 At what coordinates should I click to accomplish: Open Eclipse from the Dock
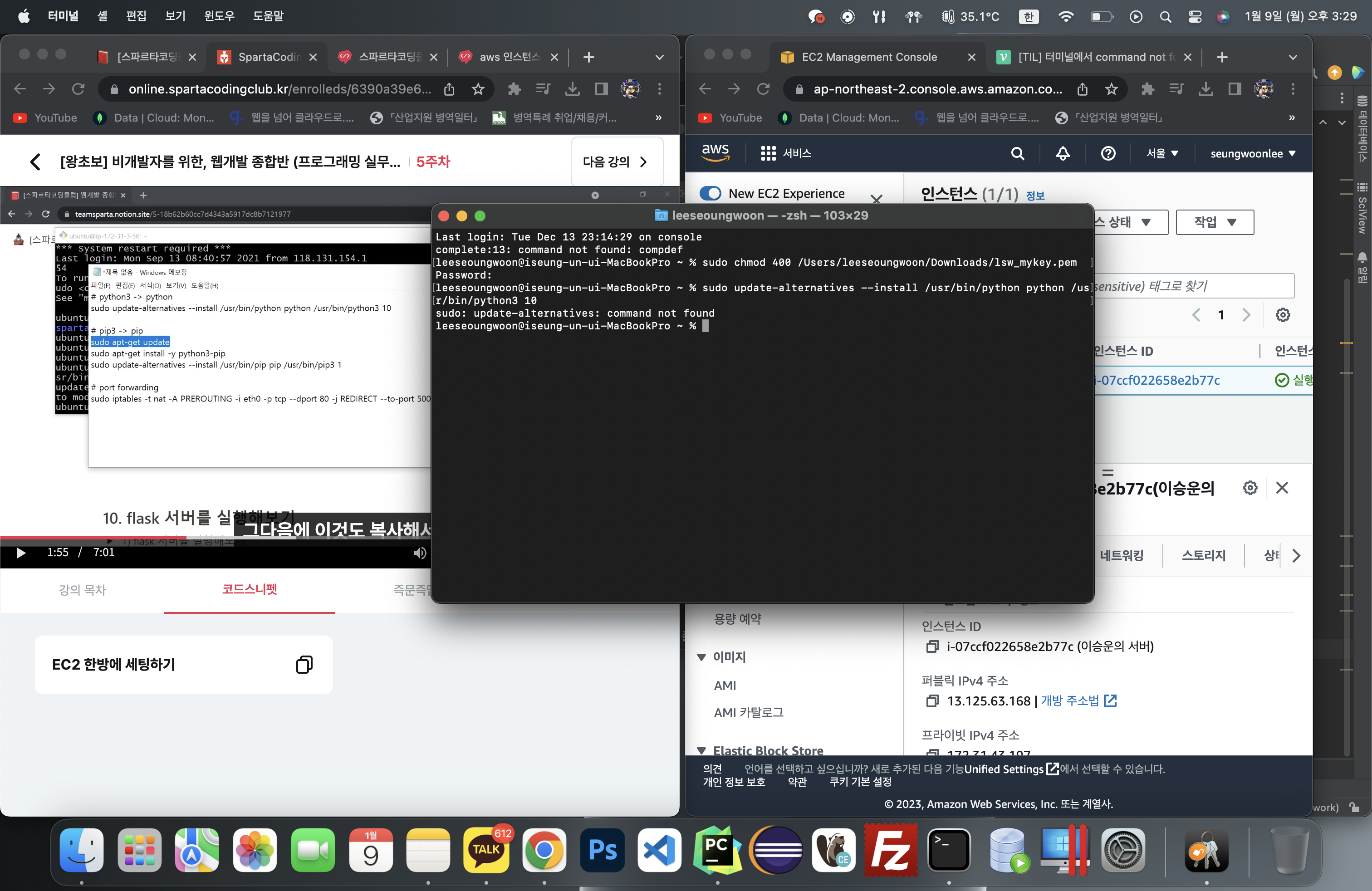click(775, 850)
